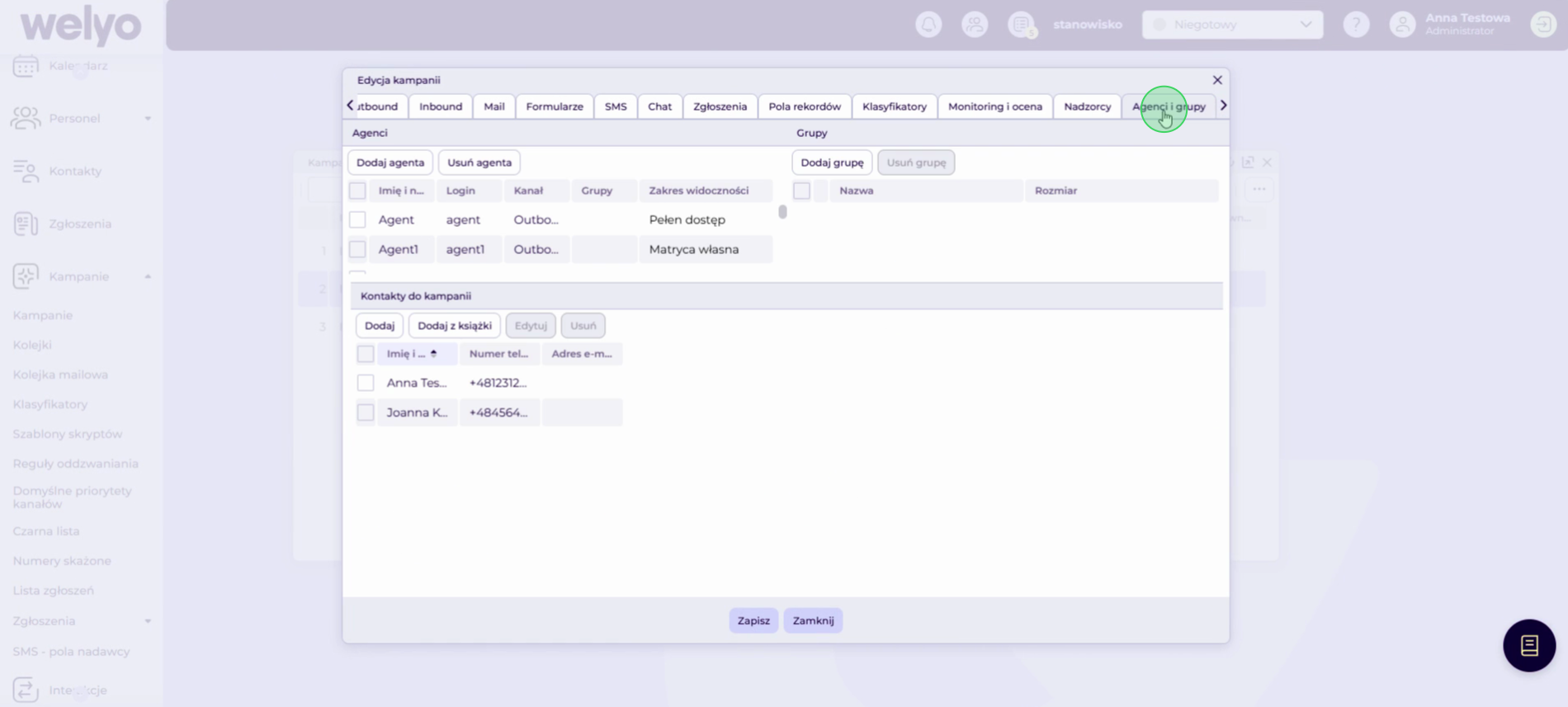Image resolution: width=1568 pixels, height=707 pixels.
Task: Open the notifications bell icon
Action: (x=928, y=25)
